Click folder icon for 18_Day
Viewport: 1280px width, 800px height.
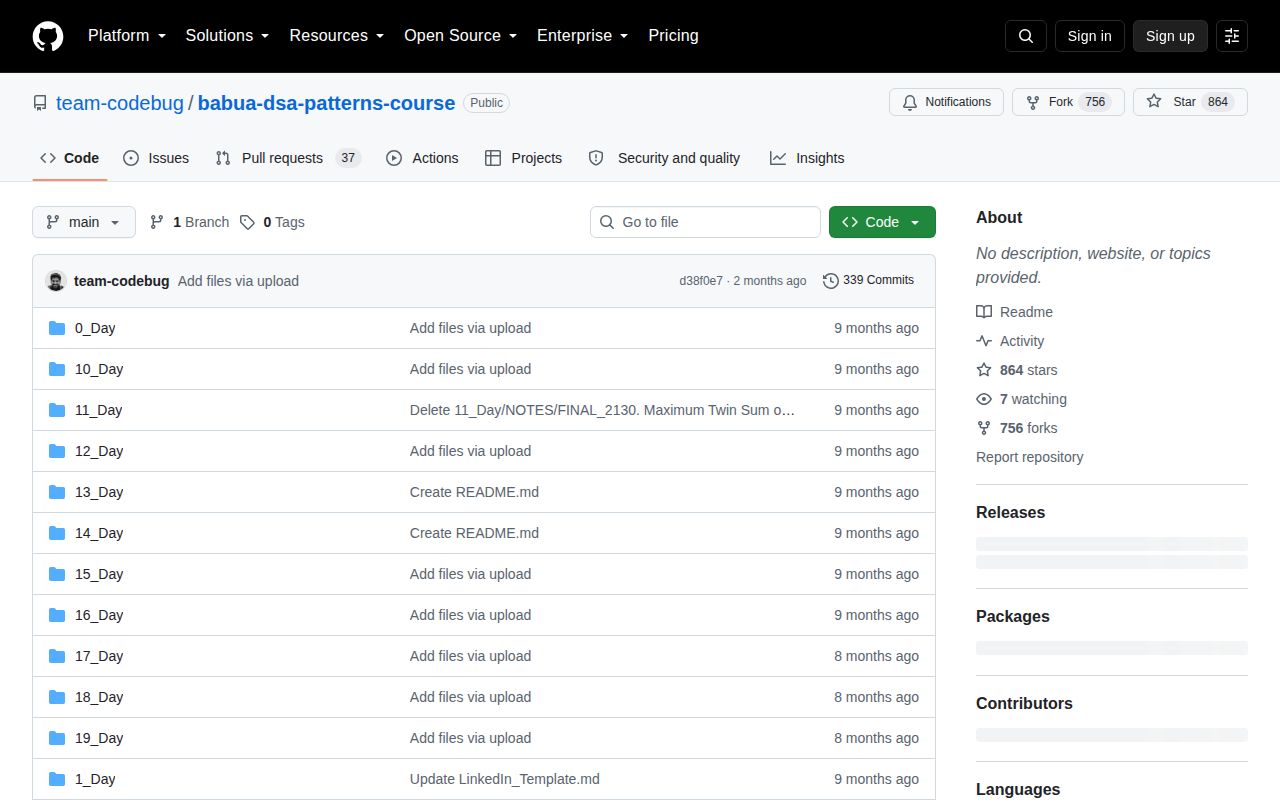pos(57,697)
